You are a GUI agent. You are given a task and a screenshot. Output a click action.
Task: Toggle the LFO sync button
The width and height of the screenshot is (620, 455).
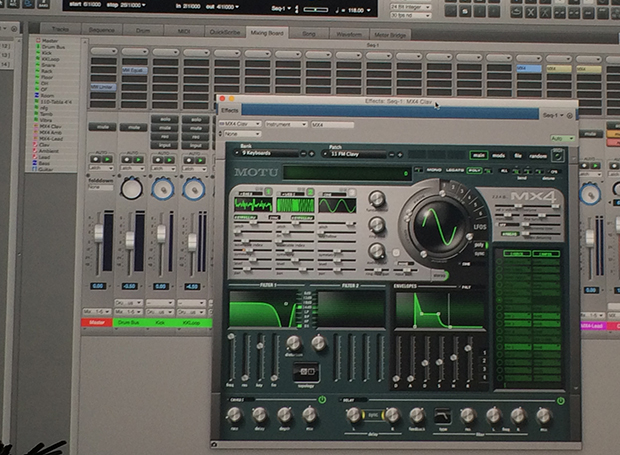coord(480,253)
